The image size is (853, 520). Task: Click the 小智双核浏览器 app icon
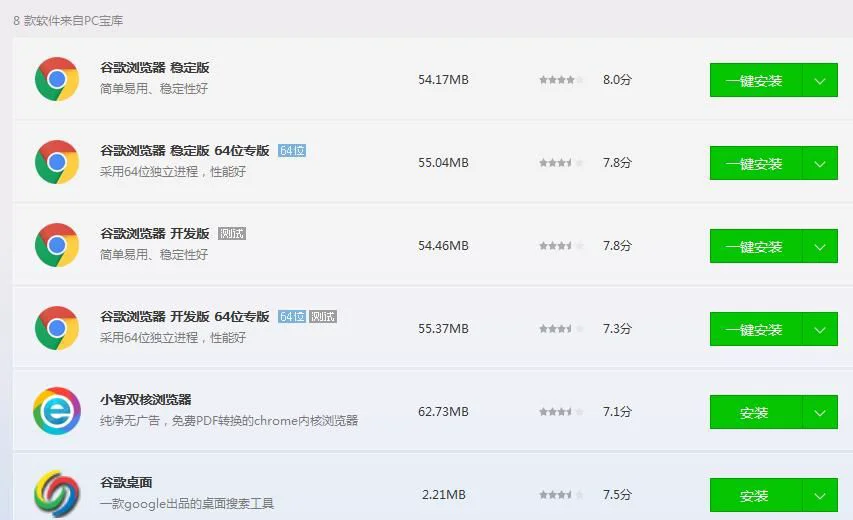pyautogui.click(x=57, y=411)
